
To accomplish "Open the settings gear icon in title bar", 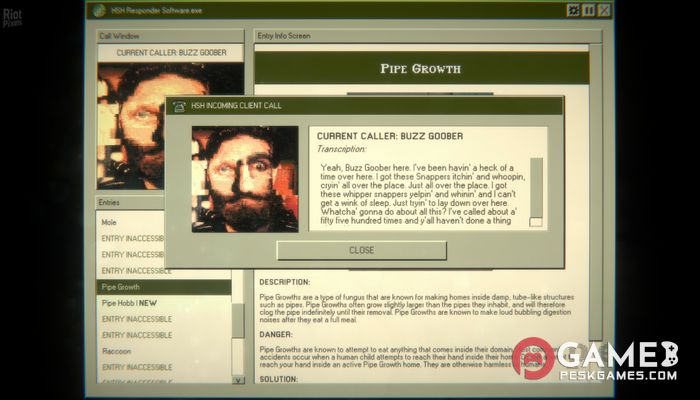I will click(x=573, y=10).
